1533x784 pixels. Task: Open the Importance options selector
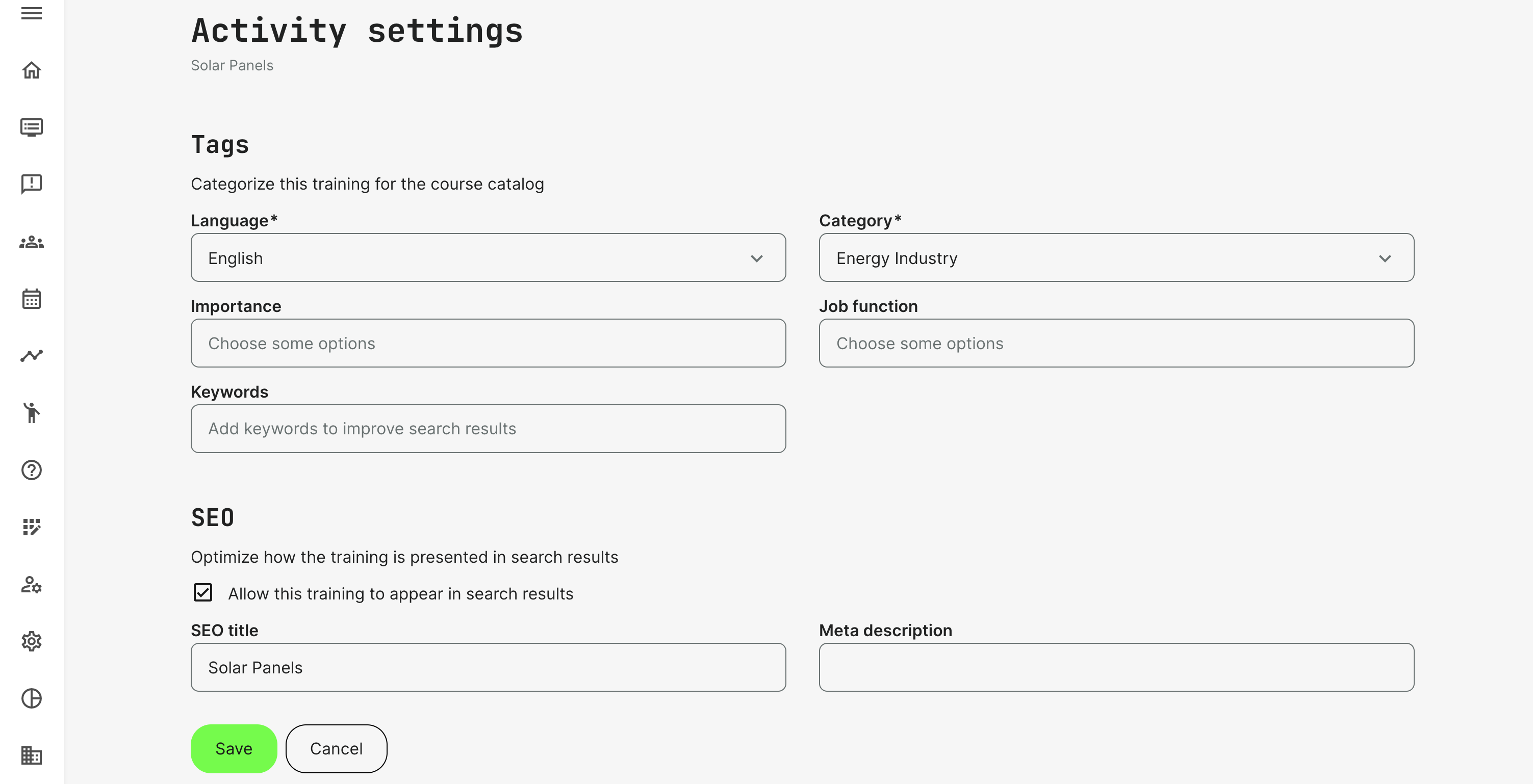488,343
